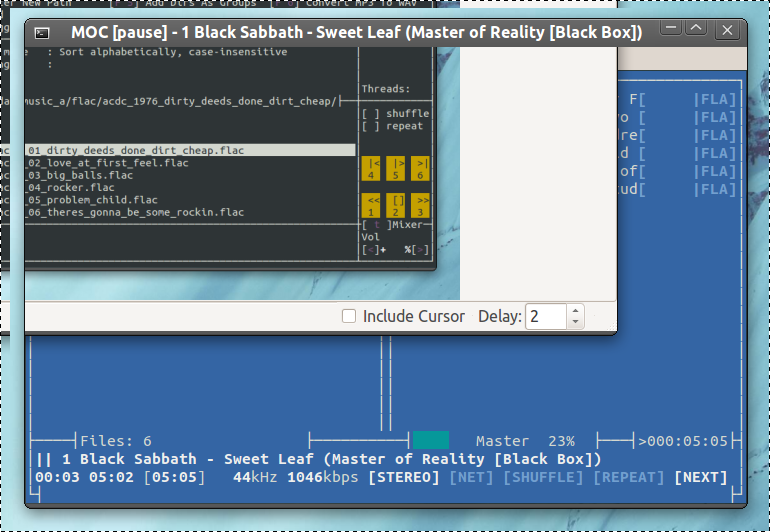Click the stop button labeled 2
This screenshot has width=770, height=532.
click(395, 206)
